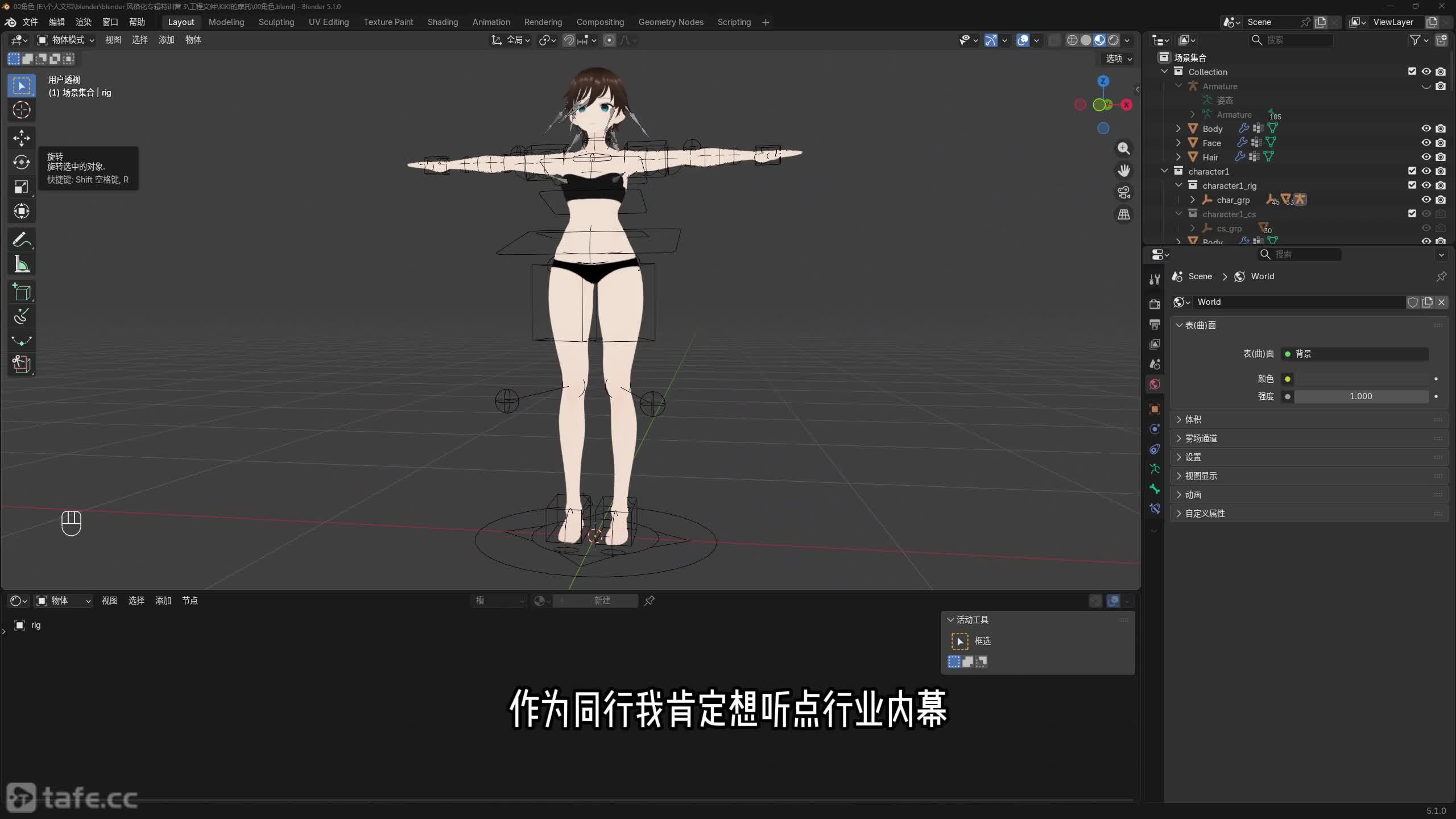Click the Z axis on the navigation gizmo
The width and height of the screenshot is (1456, 819).
pyautogui.click(x=1103, y=81)
